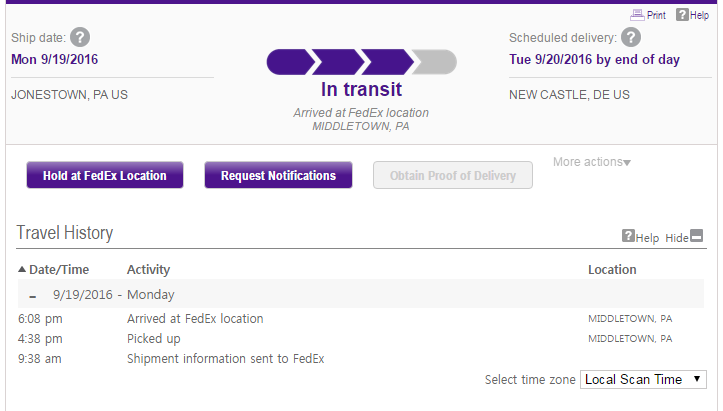Open the More actions dropdown
This screenshot has width=723, height=411.
coord(592,162)
